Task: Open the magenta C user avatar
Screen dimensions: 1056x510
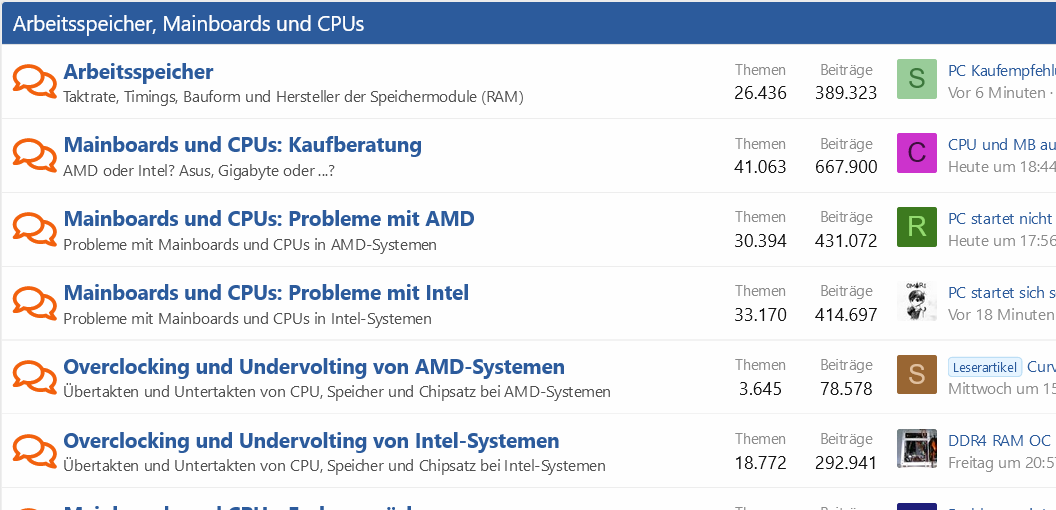Action: point(917,153)
